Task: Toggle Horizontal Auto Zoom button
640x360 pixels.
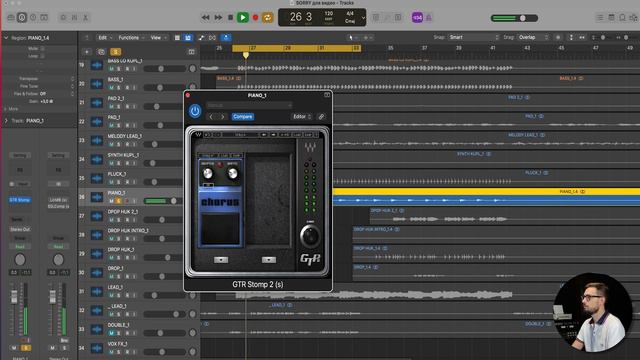Action: coord(582,38)
